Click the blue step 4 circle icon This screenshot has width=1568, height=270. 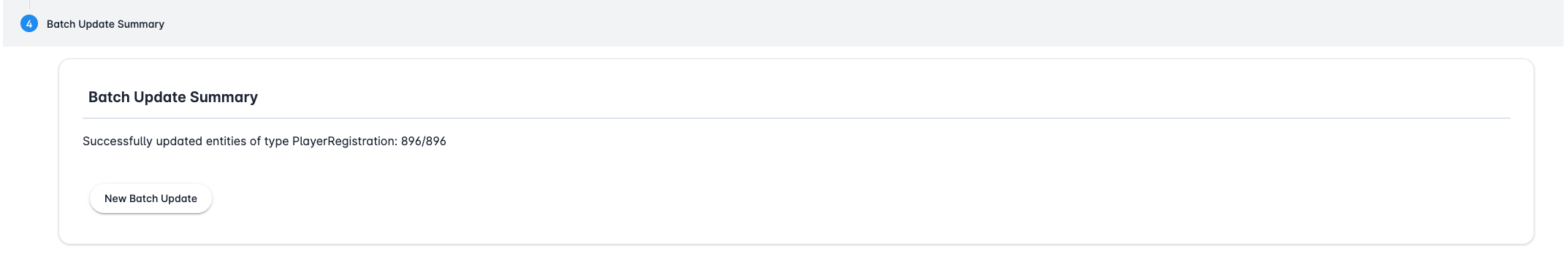[x=29, y=24]
